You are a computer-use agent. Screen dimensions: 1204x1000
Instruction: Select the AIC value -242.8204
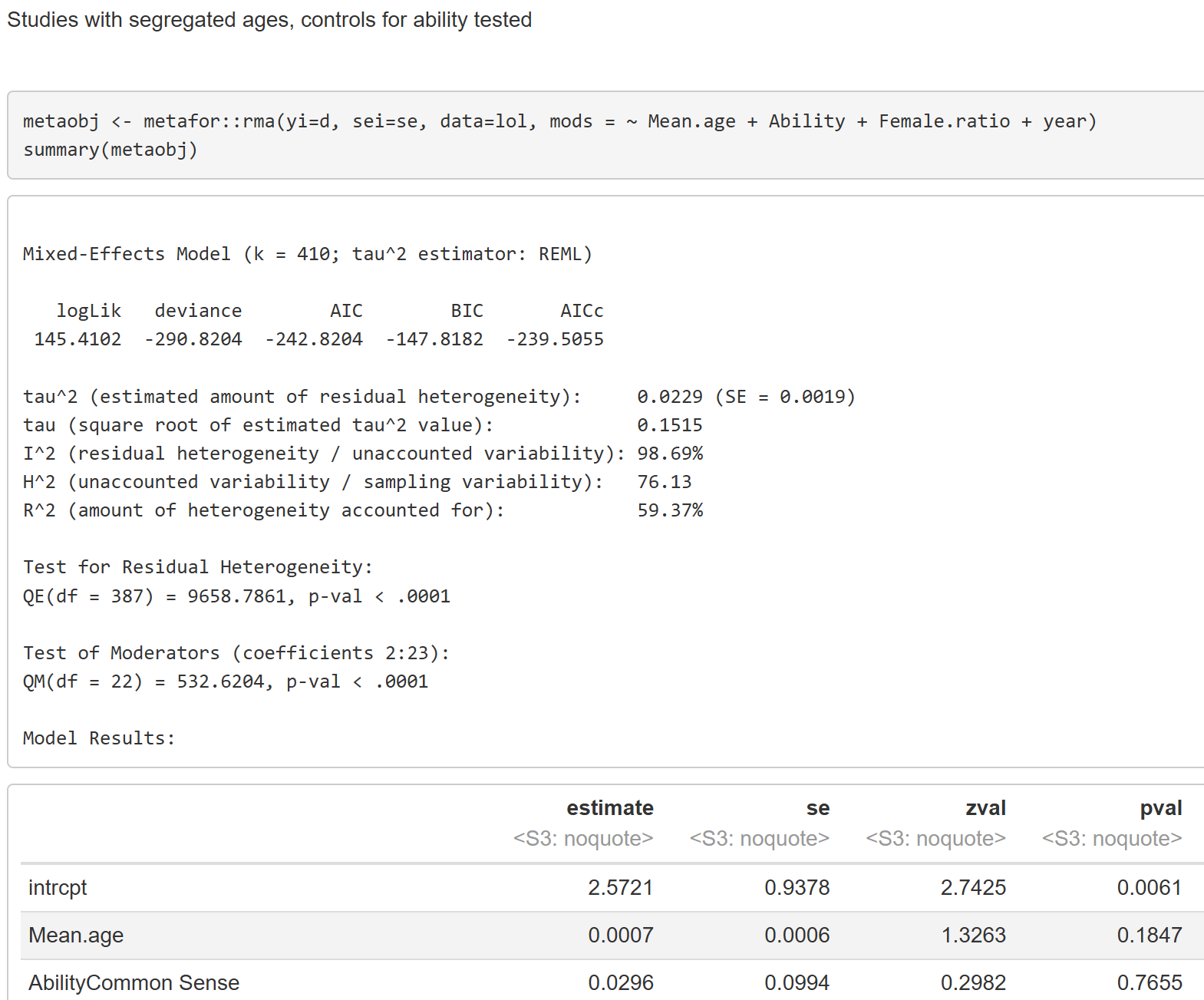pyautogui.click(x=314, y=339)
